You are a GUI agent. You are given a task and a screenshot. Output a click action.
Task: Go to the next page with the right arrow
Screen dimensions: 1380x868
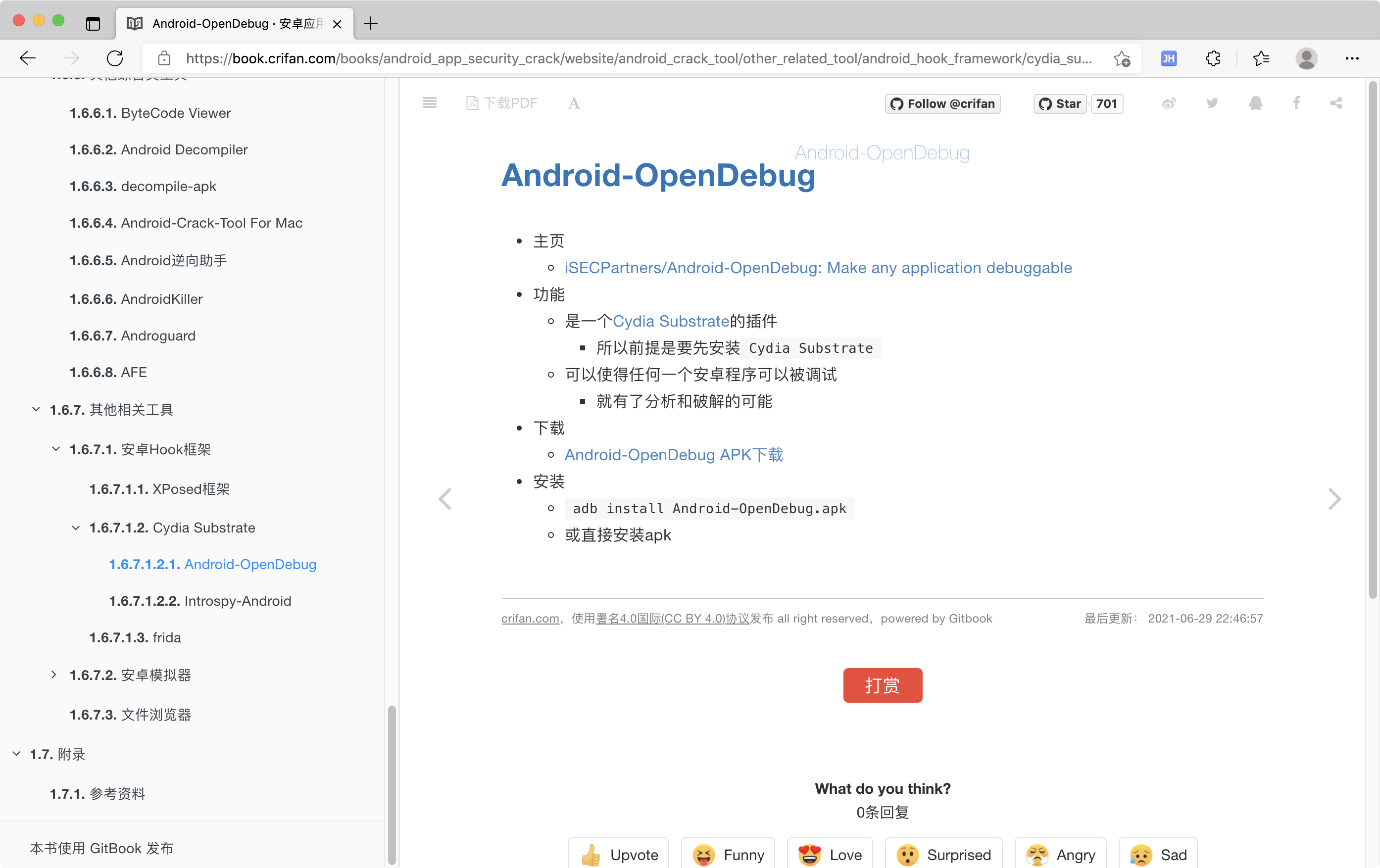point(1334,499)
